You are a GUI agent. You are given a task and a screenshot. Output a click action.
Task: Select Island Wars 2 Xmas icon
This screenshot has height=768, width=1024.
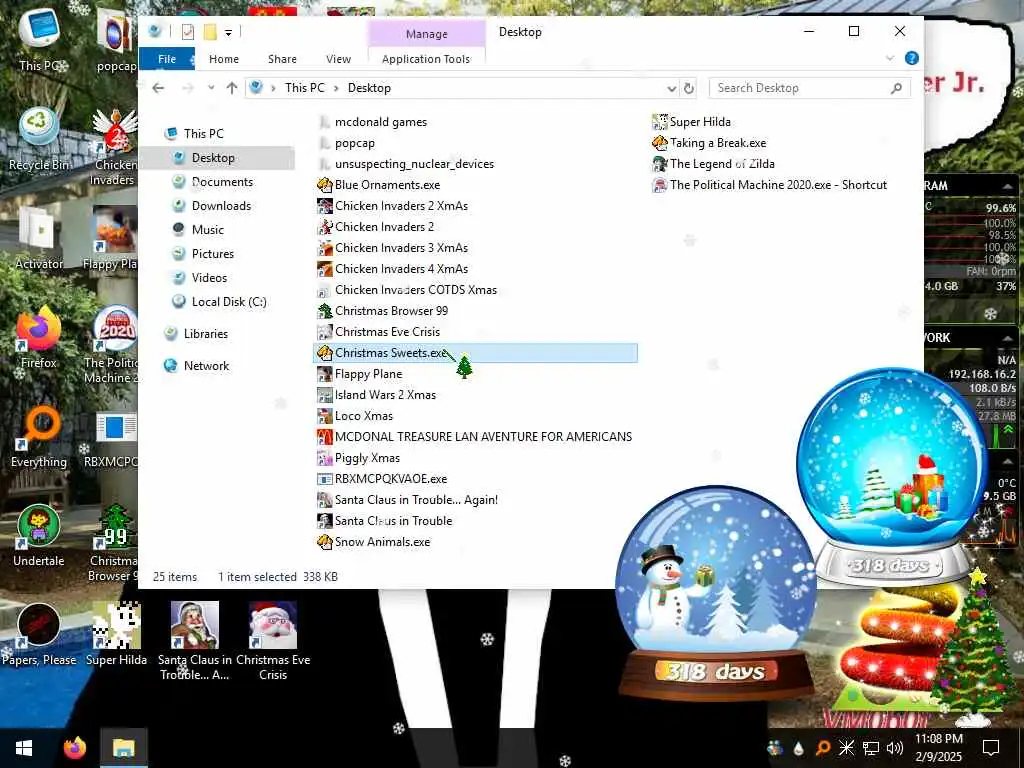tap(325, 394)
